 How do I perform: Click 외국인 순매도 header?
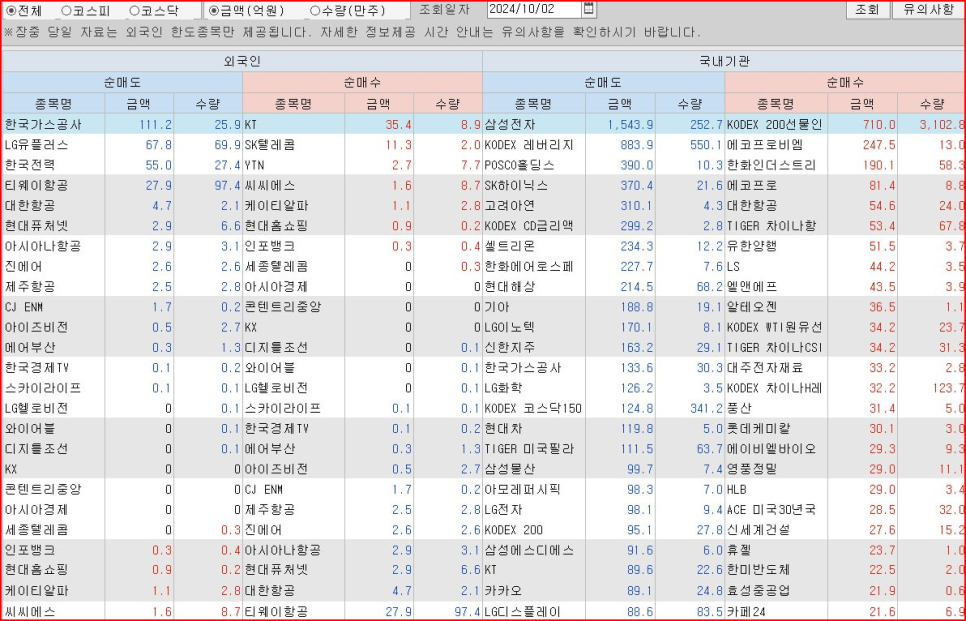[122, 83]
